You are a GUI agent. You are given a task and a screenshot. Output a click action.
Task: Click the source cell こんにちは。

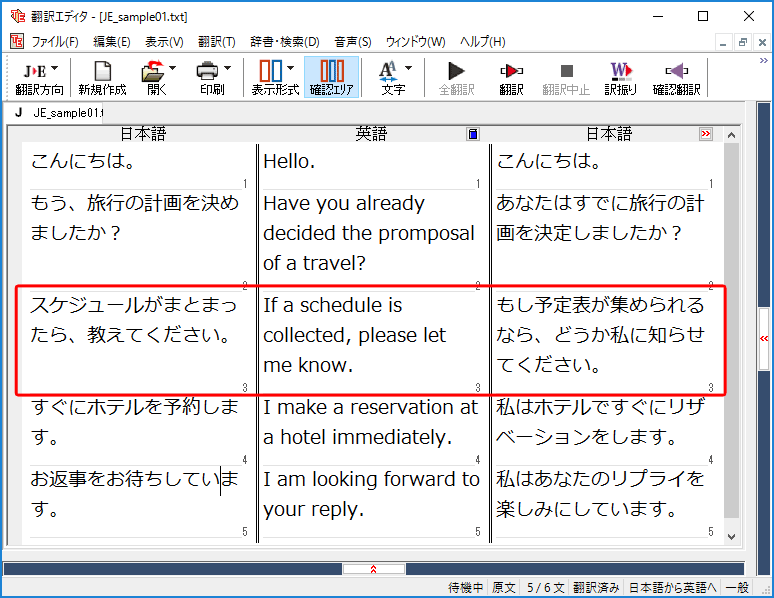[x=83, y=161]
